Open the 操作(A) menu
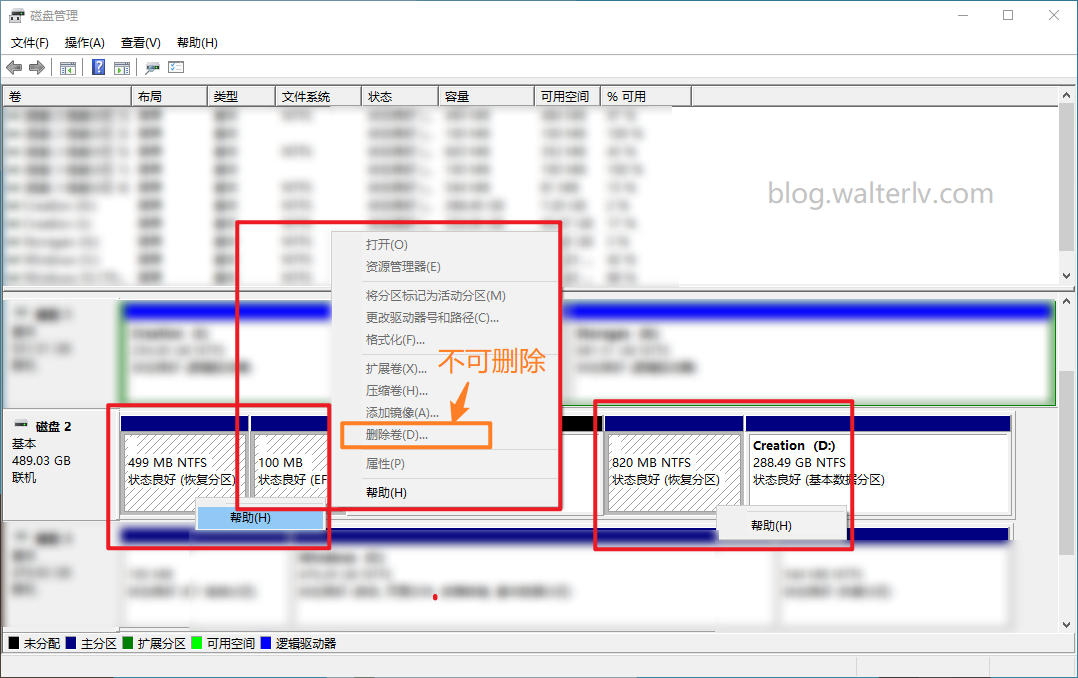 click(85, 43)
